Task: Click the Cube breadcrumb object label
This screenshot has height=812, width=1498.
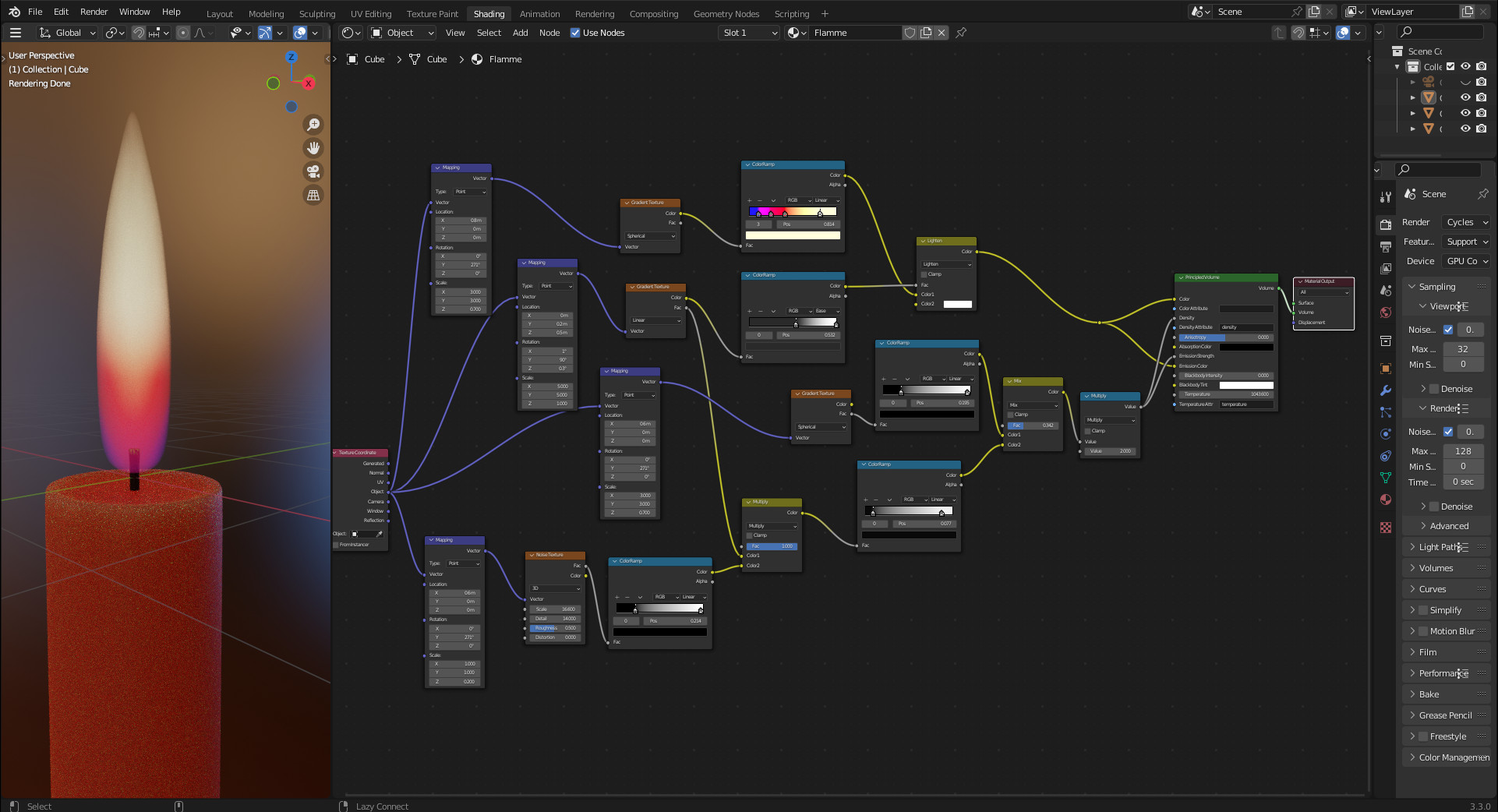Action: [374, 59]
